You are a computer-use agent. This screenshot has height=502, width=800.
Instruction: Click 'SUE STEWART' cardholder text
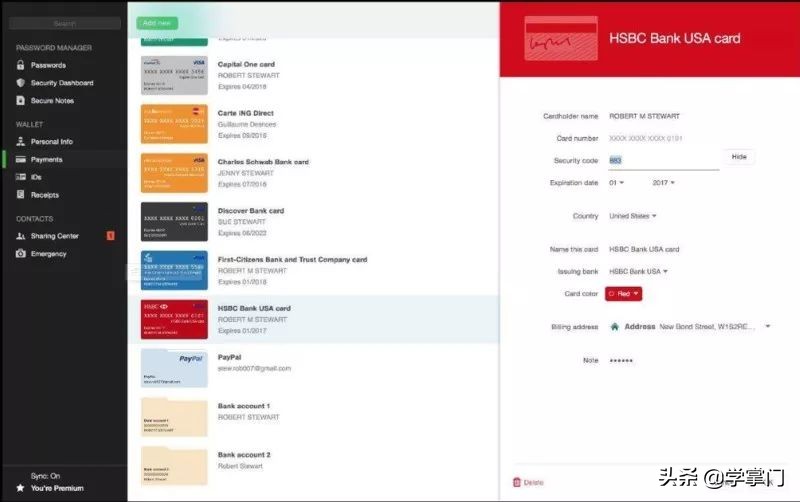[x=241, y=221]
